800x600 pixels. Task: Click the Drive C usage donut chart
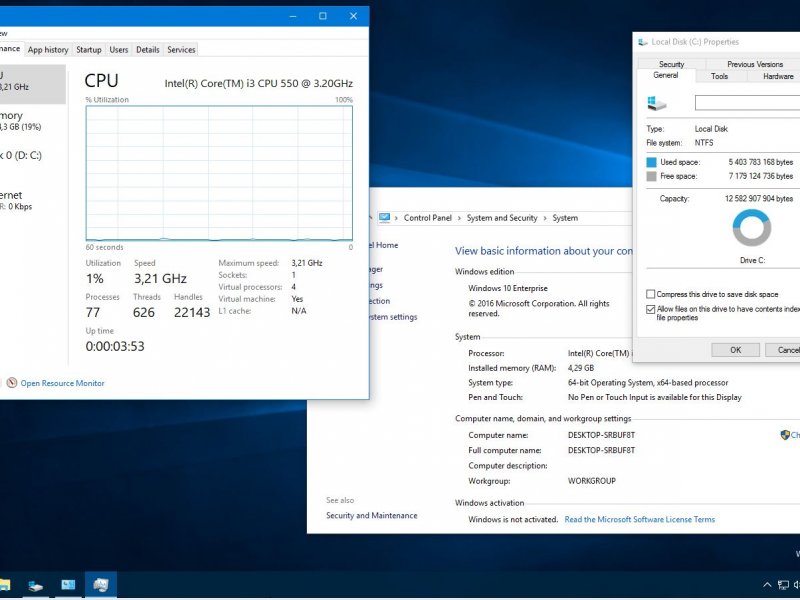752,228
